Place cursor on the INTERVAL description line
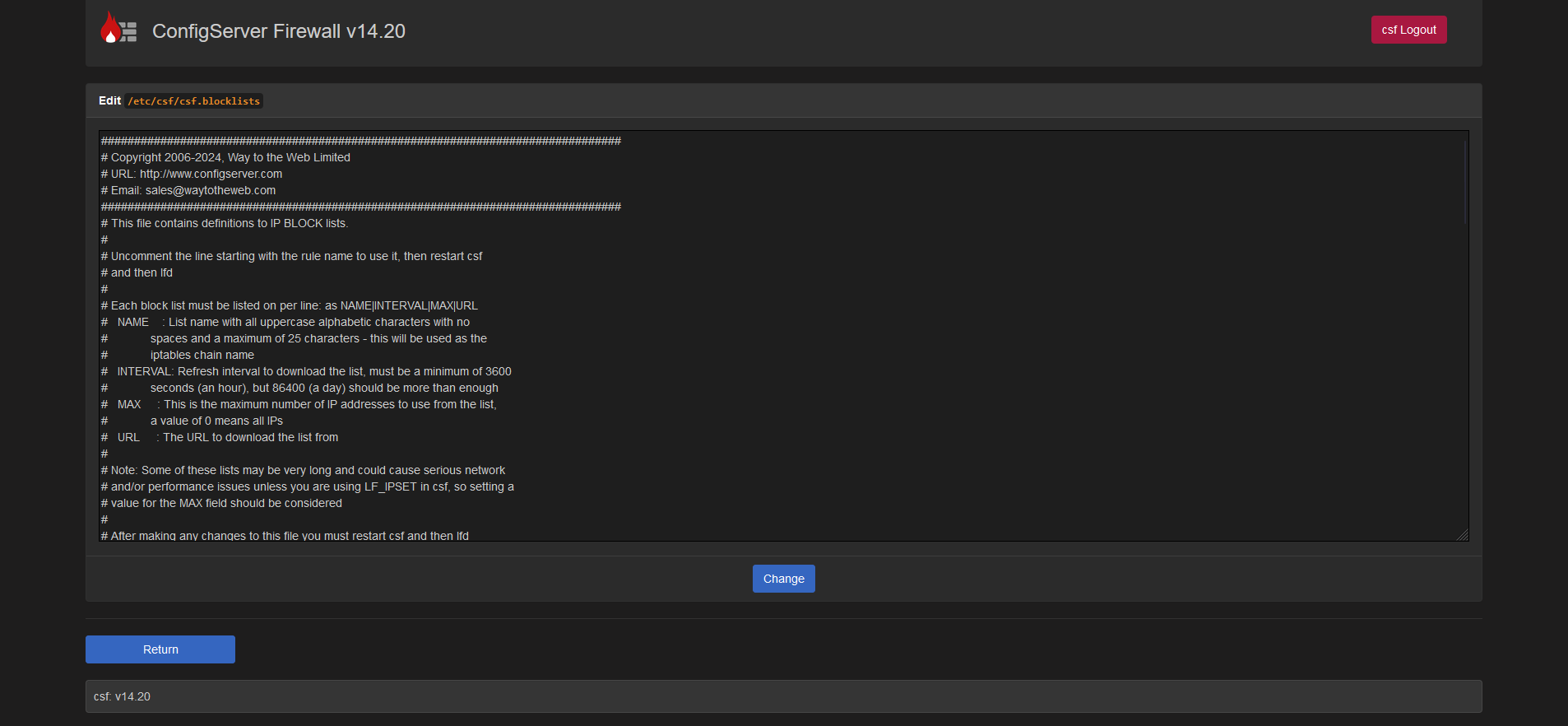The height and width of the screenshot is (726, 1568). pos(306,371)
